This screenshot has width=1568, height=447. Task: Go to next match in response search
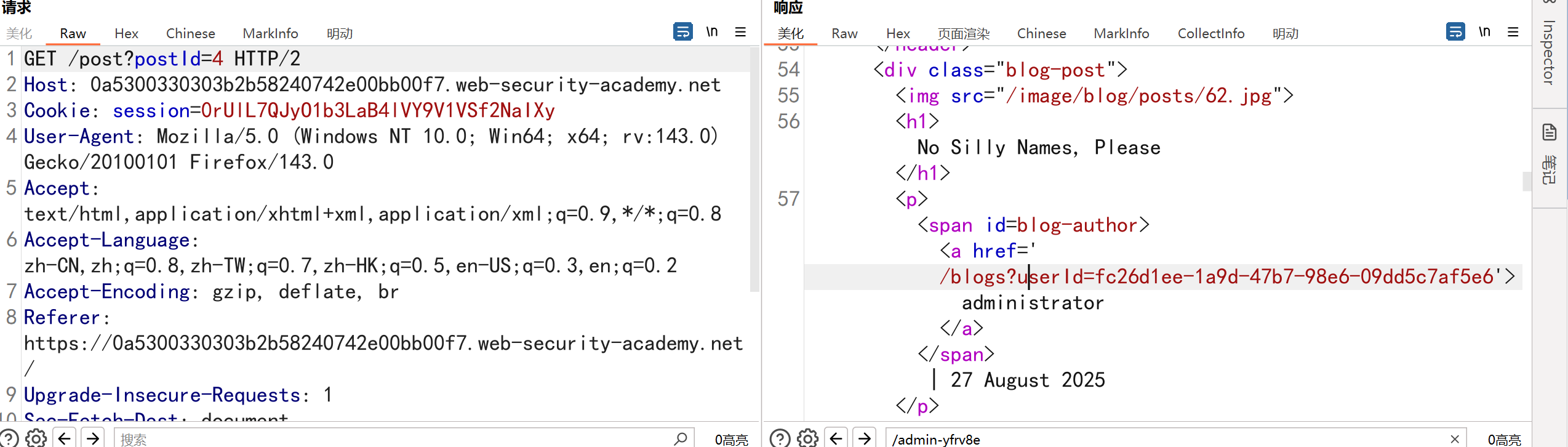[x=865, y=438]
